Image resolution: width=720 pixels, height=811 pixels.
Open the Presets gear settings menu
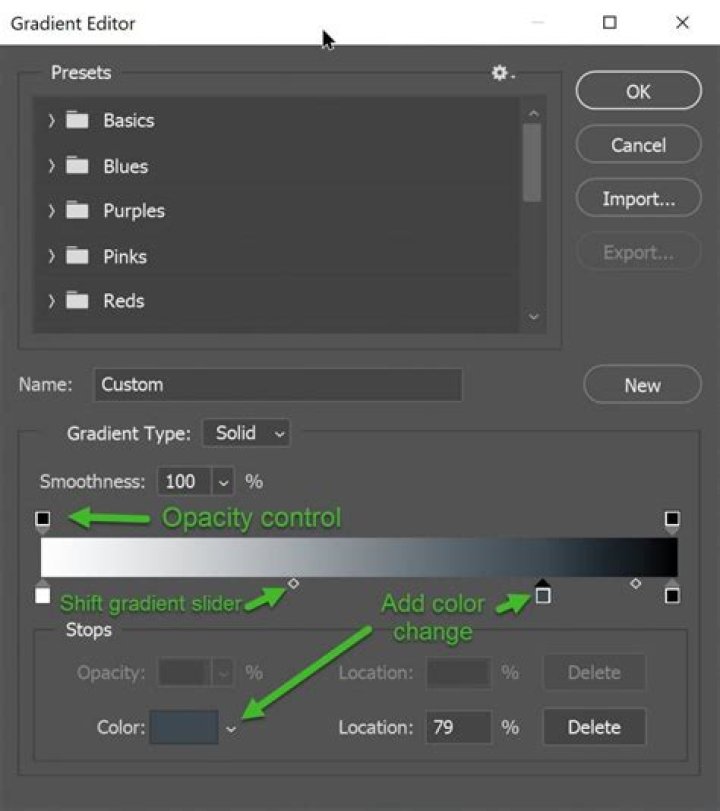pyautogui.click(x=501, y=74)
